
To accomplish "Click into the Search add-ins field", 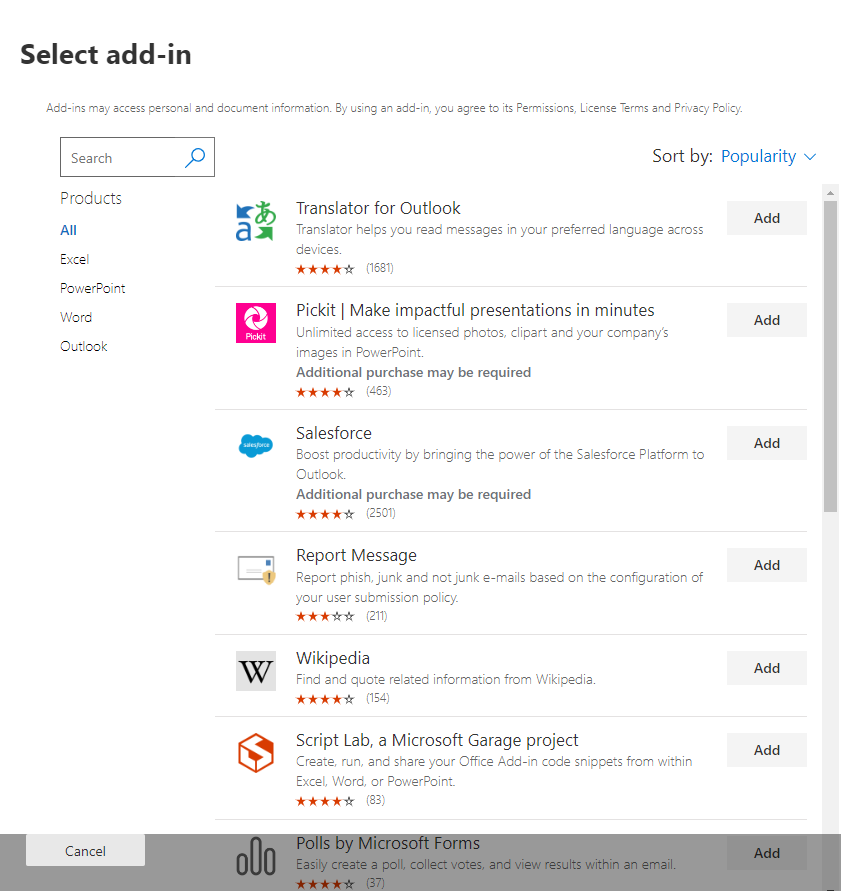I will click(x=122, y=158).
